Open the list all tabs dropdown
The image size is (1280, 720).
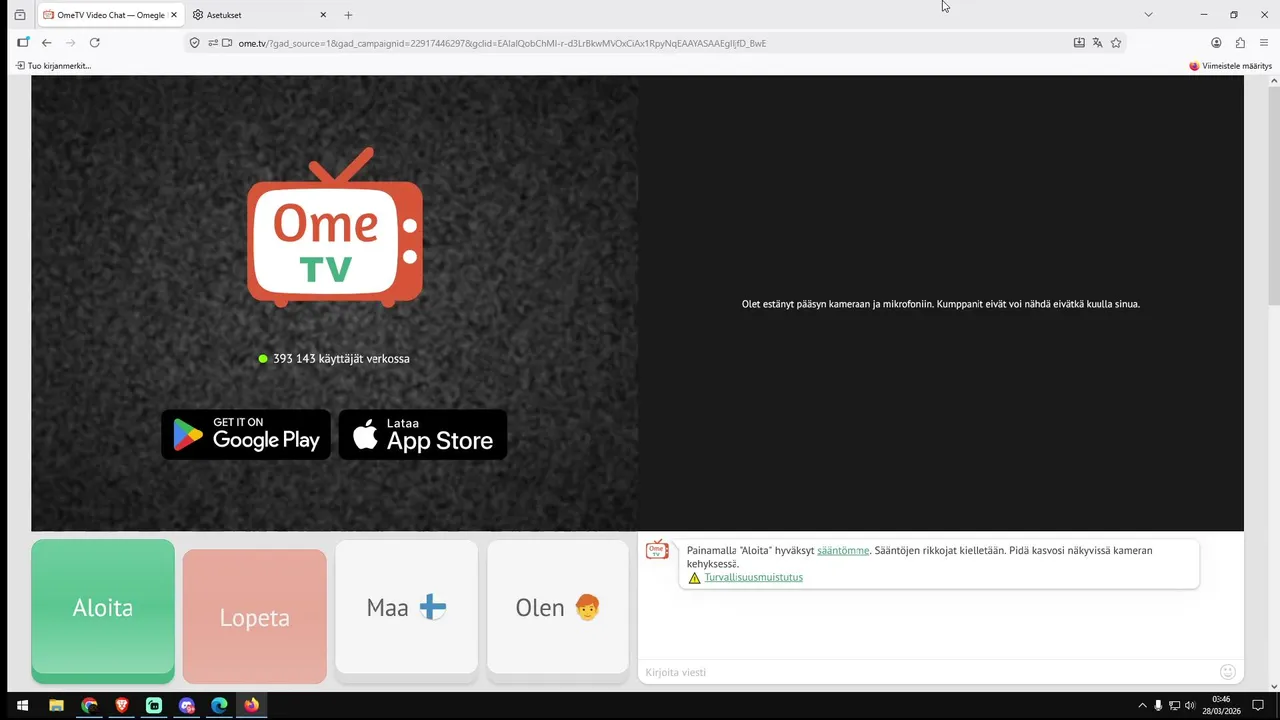point(1148,15)
